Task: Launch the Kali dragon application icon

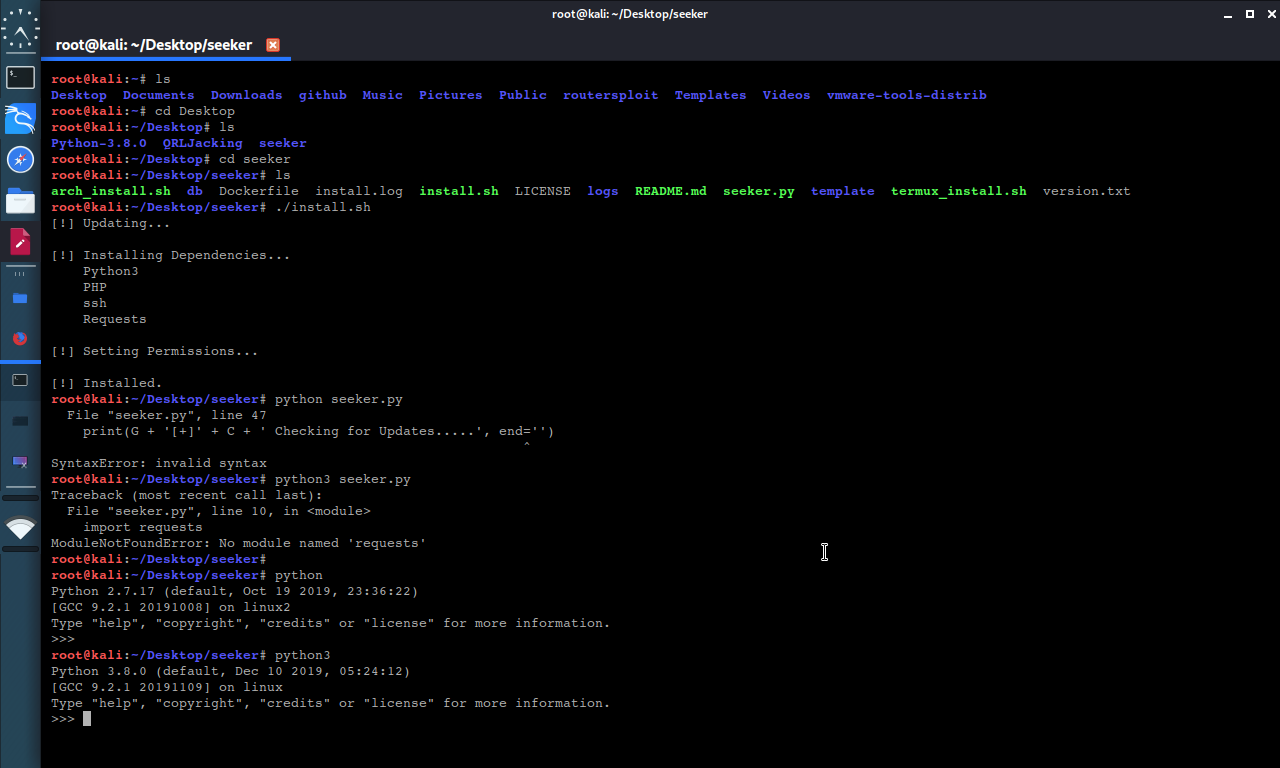Action: pyautogui.click(x=20, y=118)
